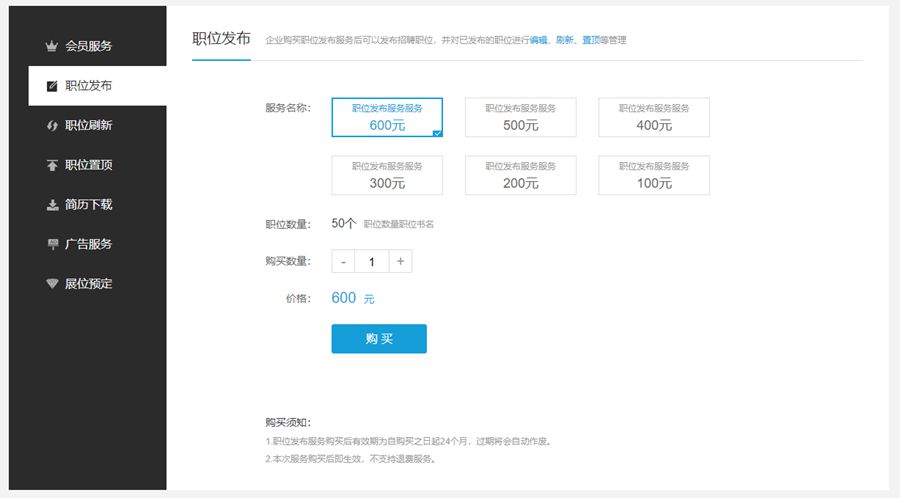Click the upward arrow icon beside 职位置顶

(x=52, y=165)
